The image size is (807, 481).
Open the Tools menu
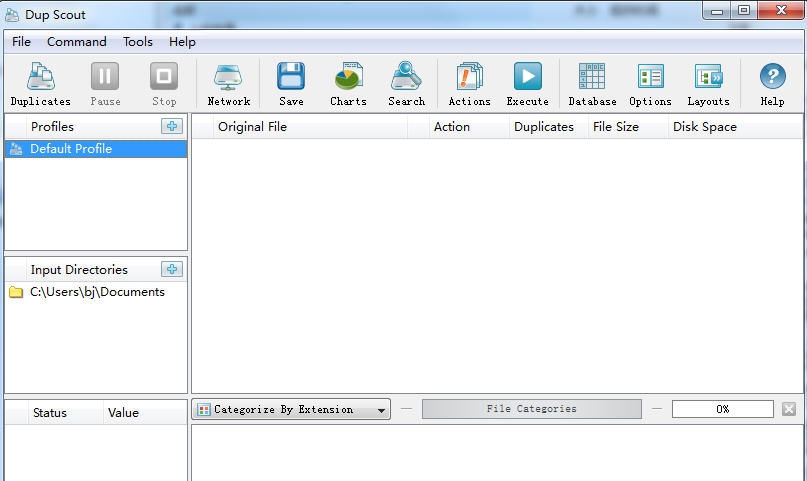138,42
